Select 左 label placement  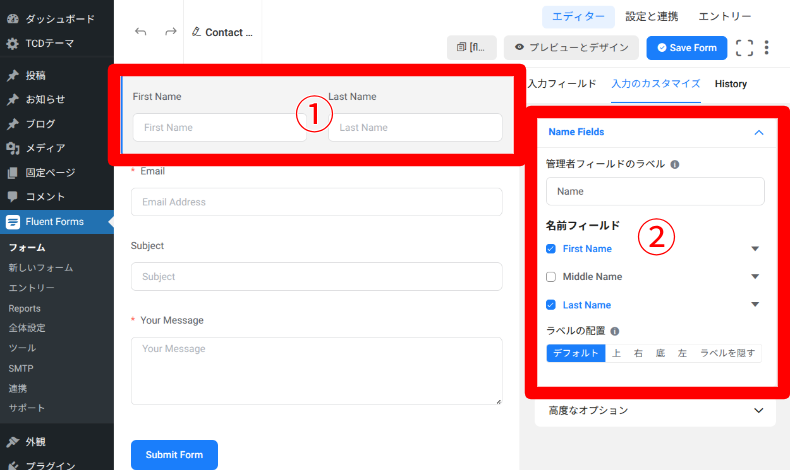pos(682,353)
